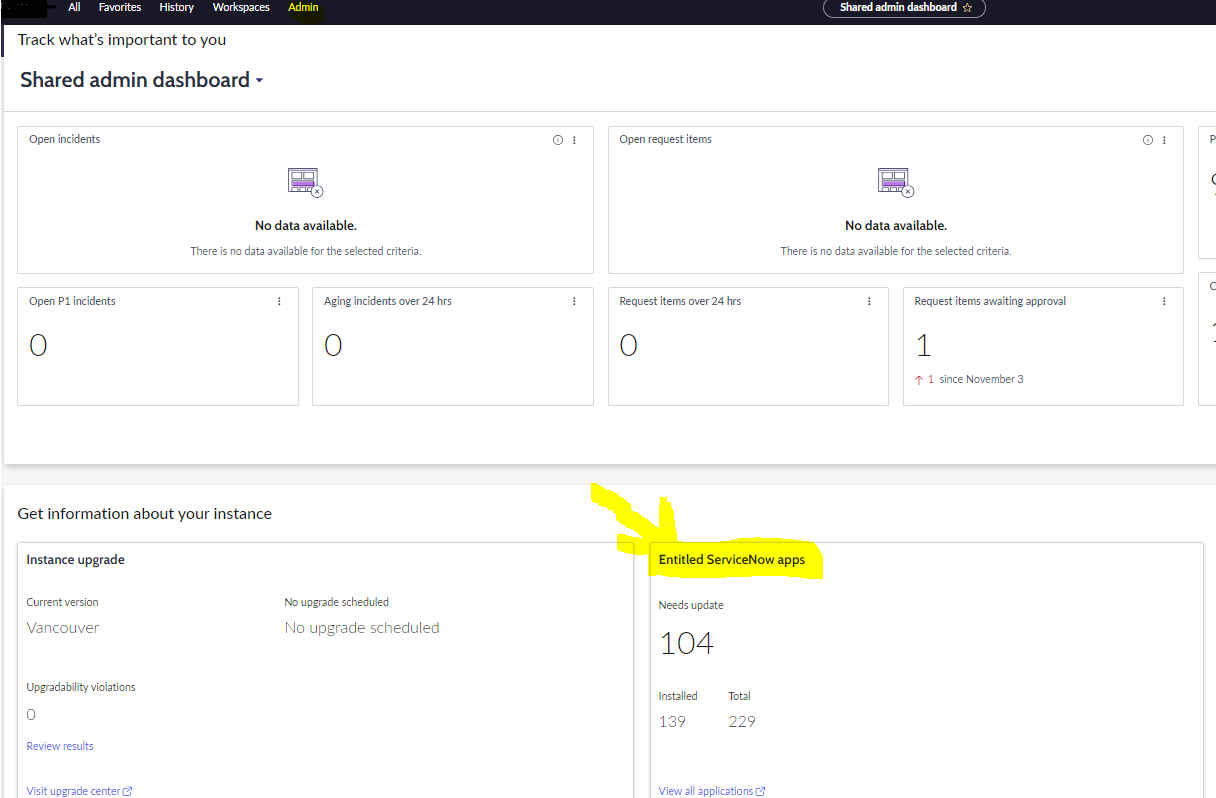Open the Open incidents widget options menu
Screen dimensions: 1216x798
click(x=574, y=140)
